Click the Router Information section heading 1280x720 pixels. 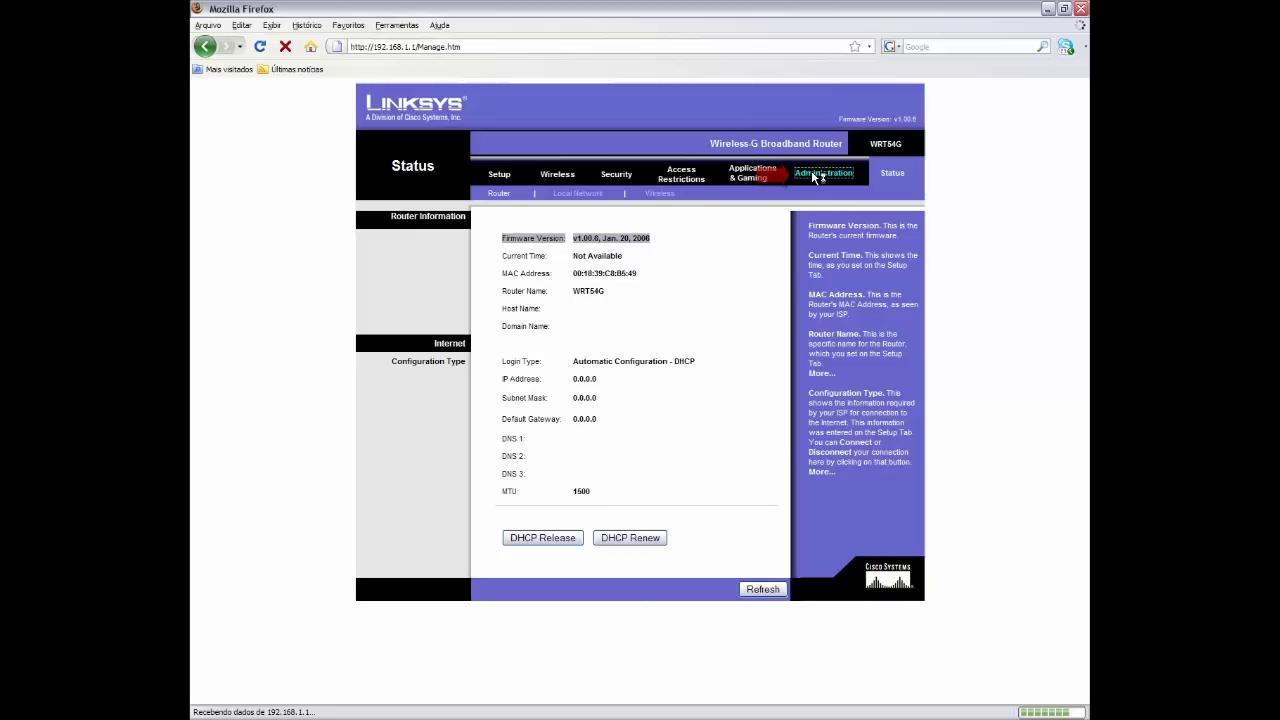click(428, 216)
